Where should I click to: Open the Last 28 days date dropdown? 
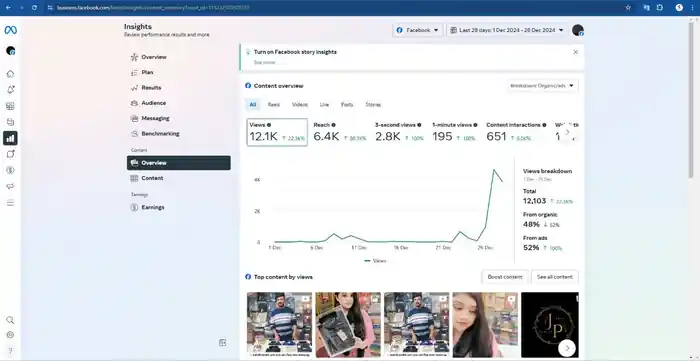click(x=507, y=30)
